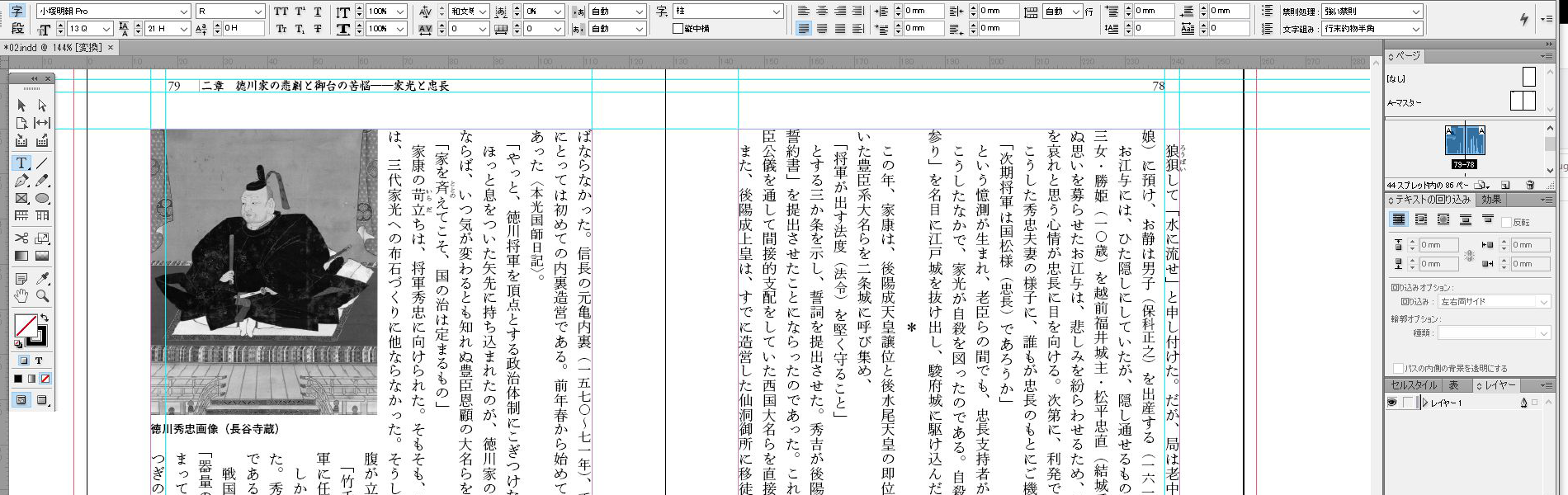The height and width of the screenshot is (495, 1568).
Task: Select the Line tool
Action: [x=42, y=163]
